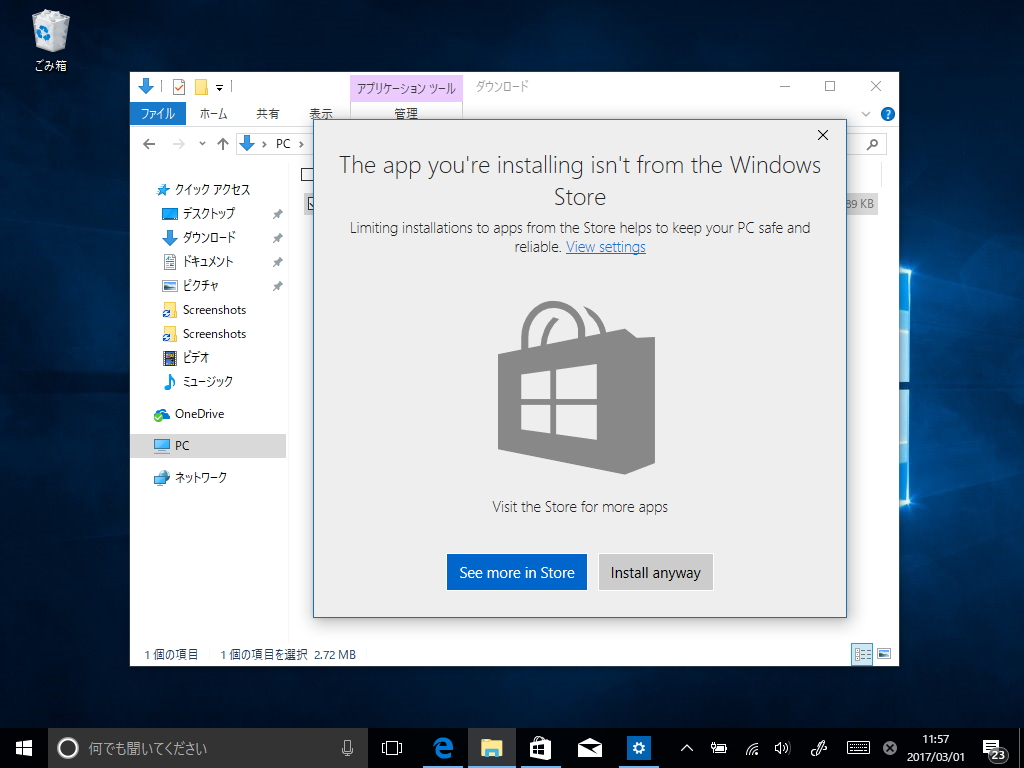
Task: Click the PC breadcrumb in address bar
Action: pos(283,144)
